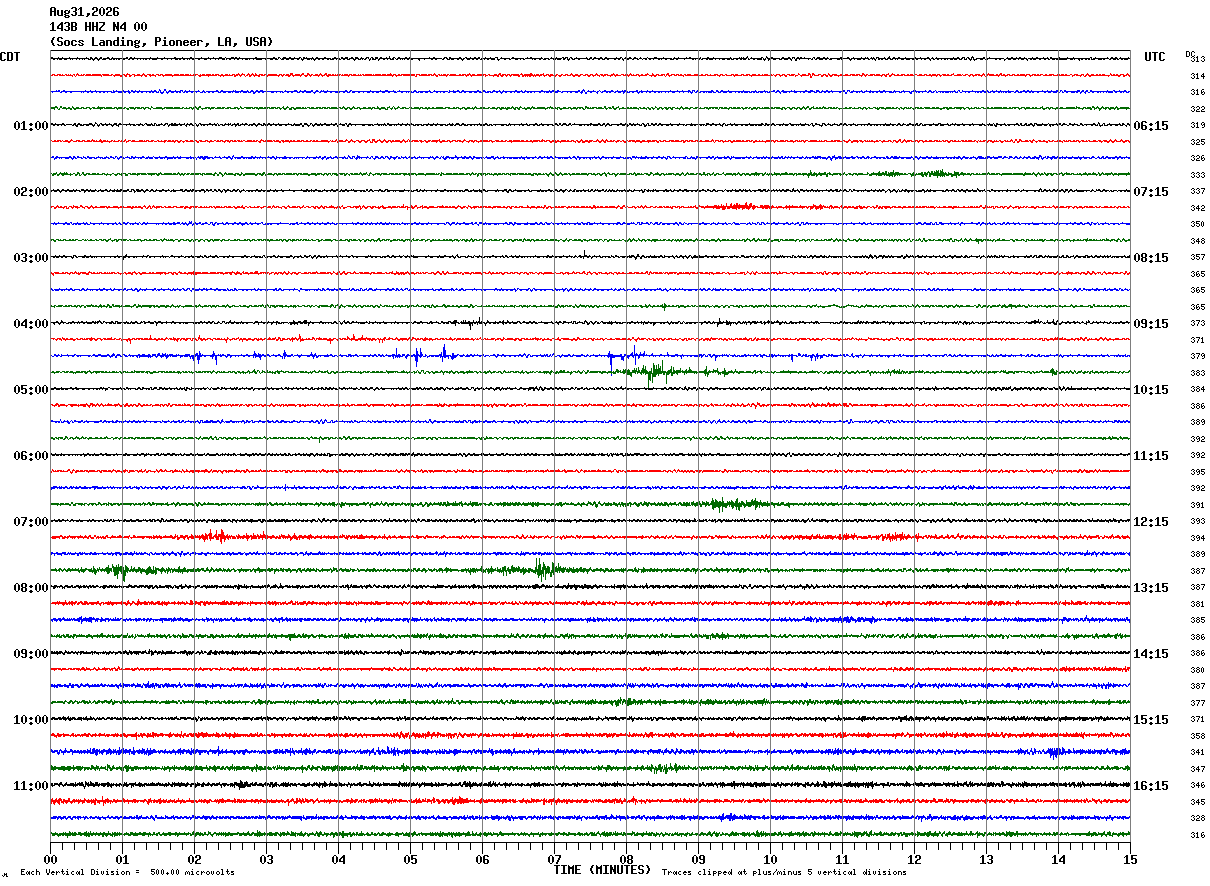The height and width of the screenshot is (886, 1210).
Task: Select the 16:15 UTC row label
Action: [x=1151, y=786]
